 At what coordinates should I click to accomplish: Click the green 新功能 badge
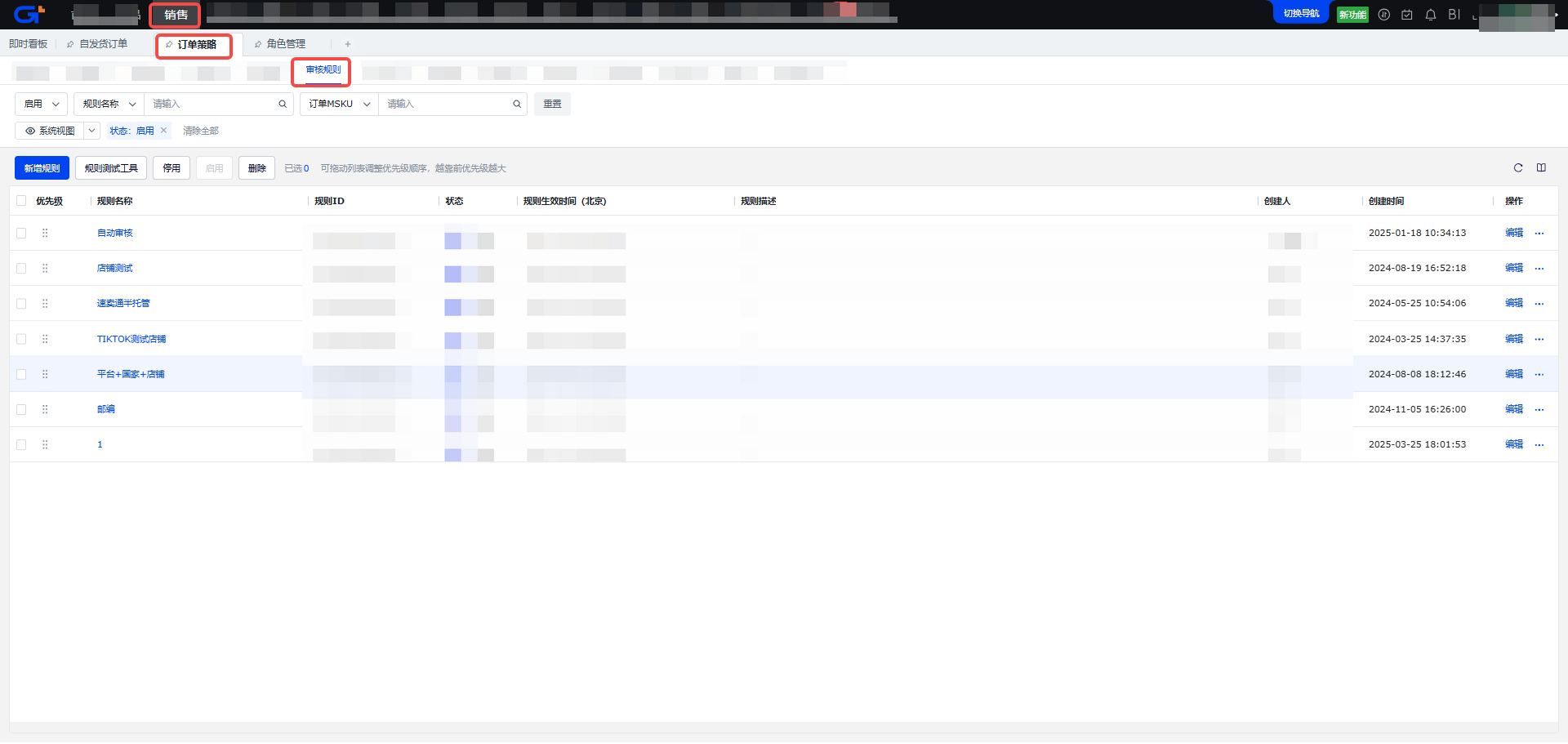pos(1352,15)
